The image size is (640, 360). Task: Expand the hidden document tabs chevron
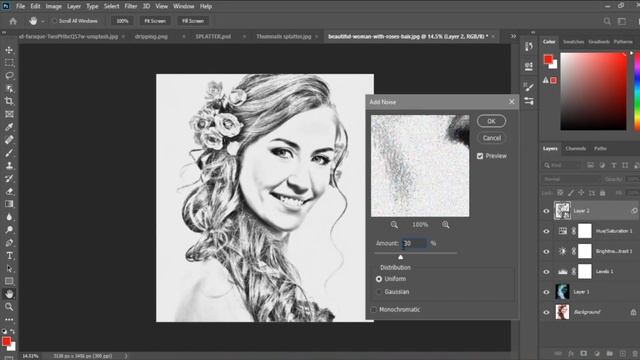tap(513, 36)
